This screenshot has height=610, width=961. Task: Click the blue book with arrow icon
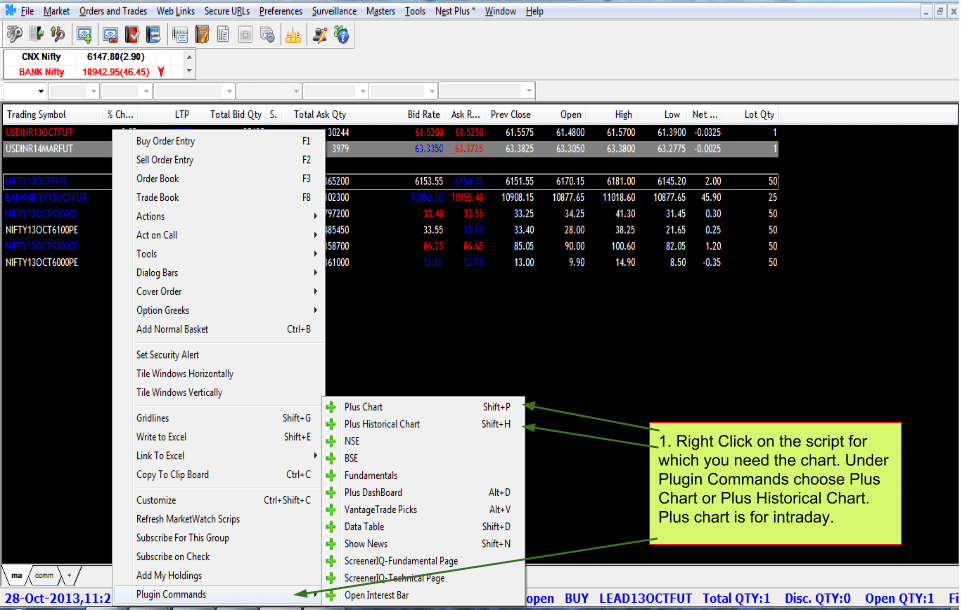click(x=153, y=35)
